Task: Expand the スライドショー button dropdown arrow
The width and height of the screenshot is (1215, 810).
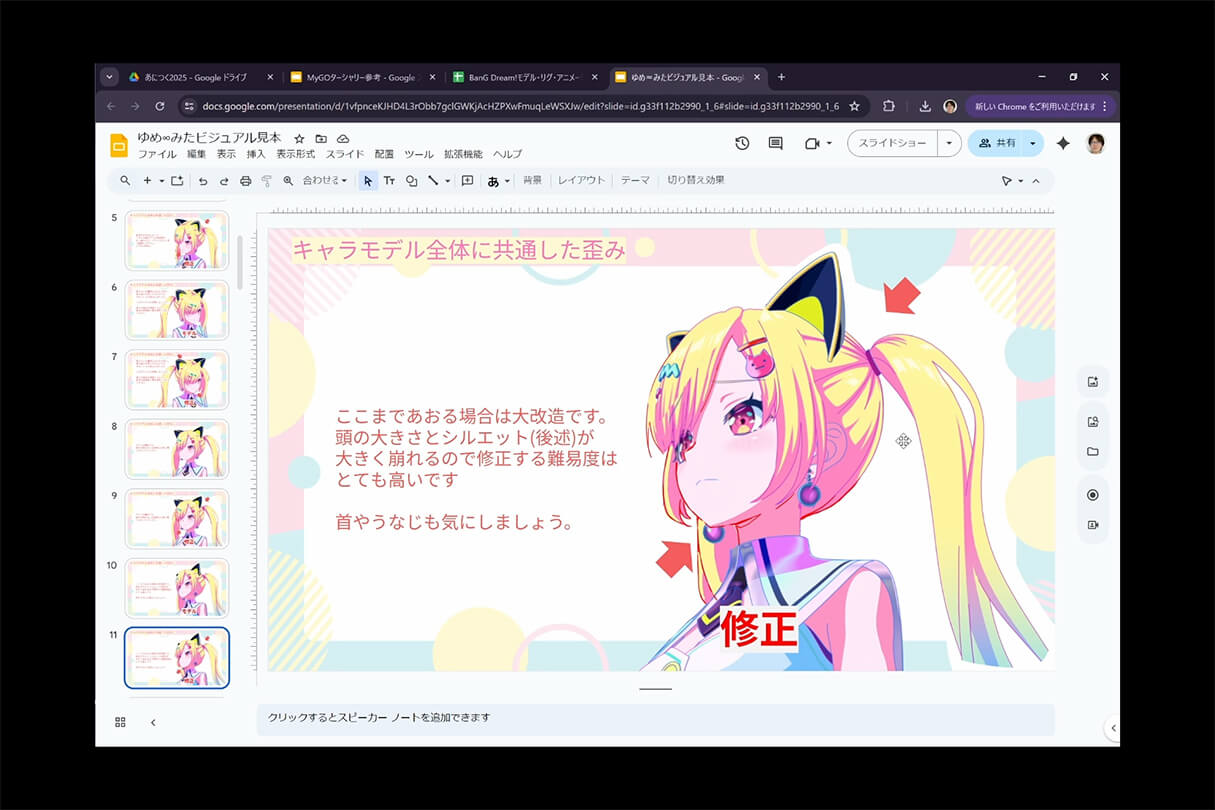Action: point(948,143)
